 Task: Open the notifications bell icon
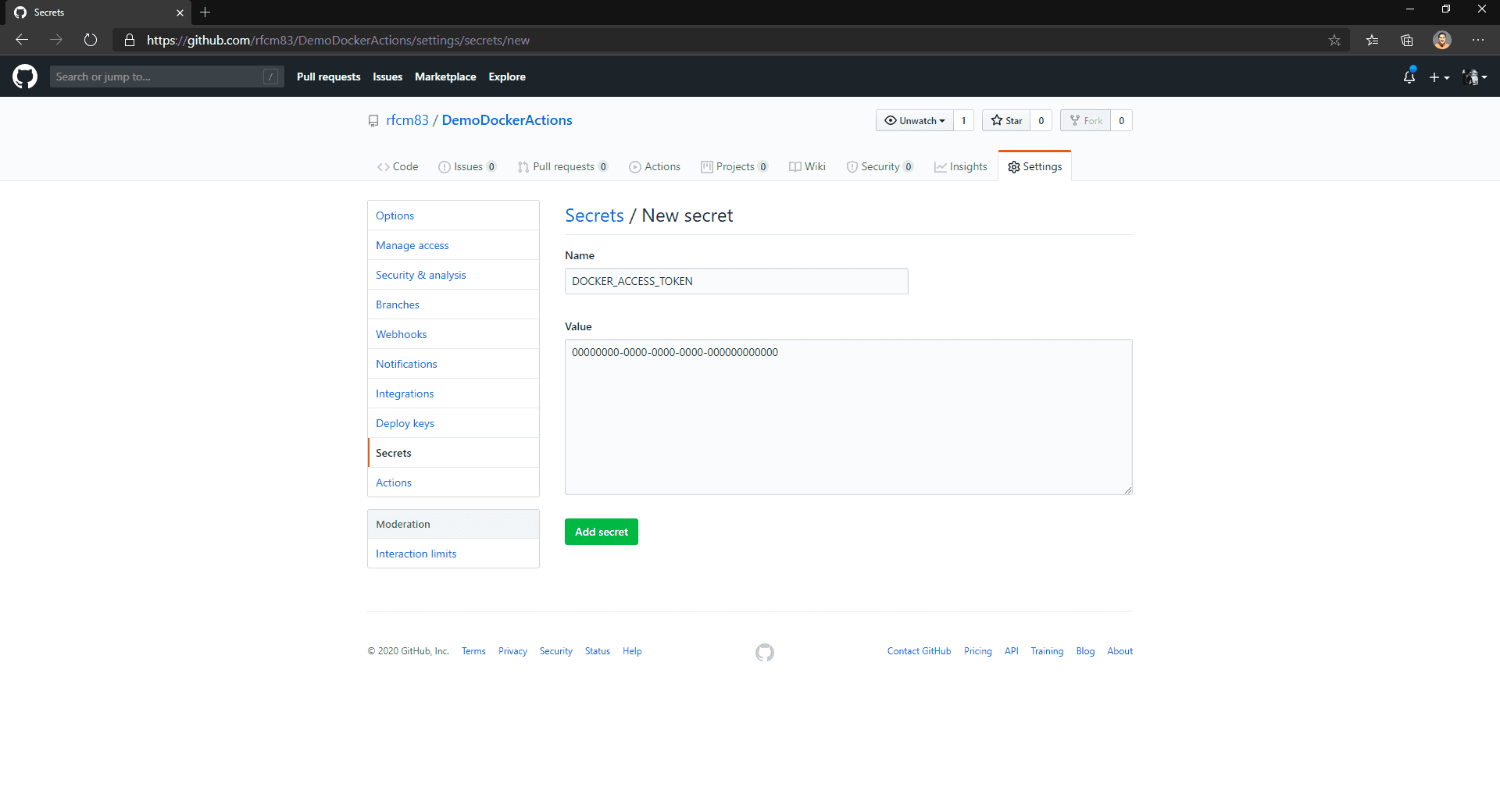[x=1409, y=77]
